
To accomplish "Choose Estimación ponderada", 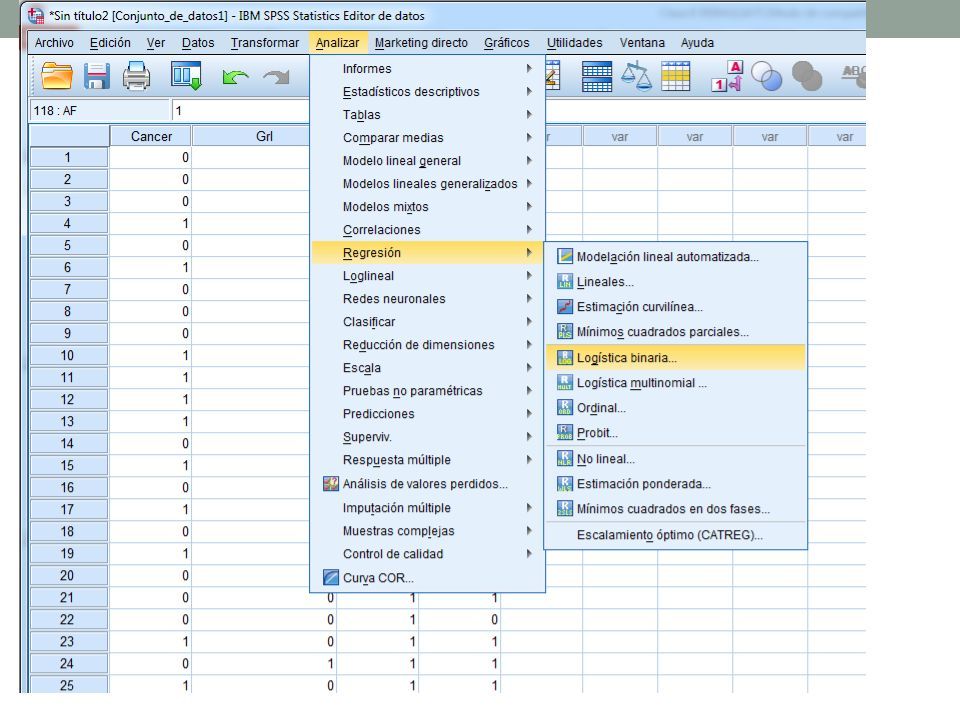I will coord(675,484).
